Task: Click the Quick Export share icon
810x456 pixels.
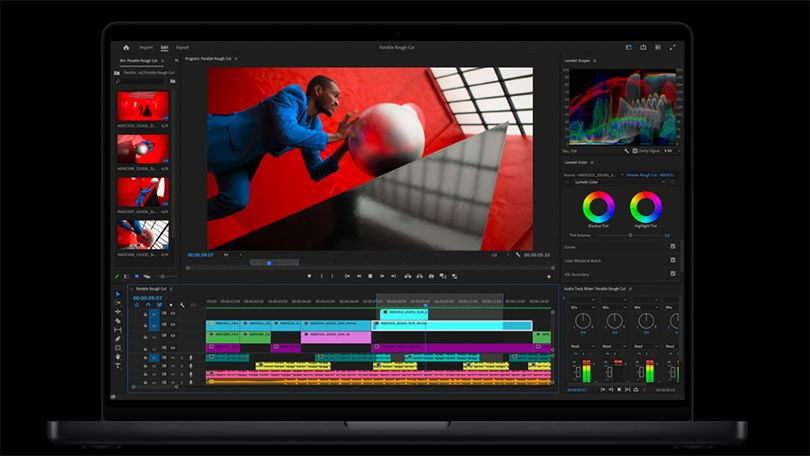Action: coord(643,48)
